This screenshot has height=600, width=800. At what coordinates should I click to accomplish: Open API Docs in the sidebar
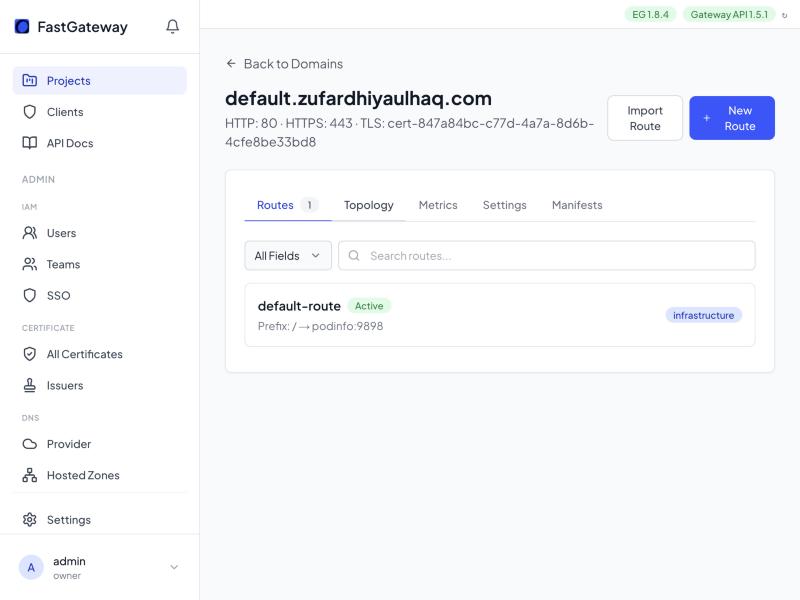(99, 143)
